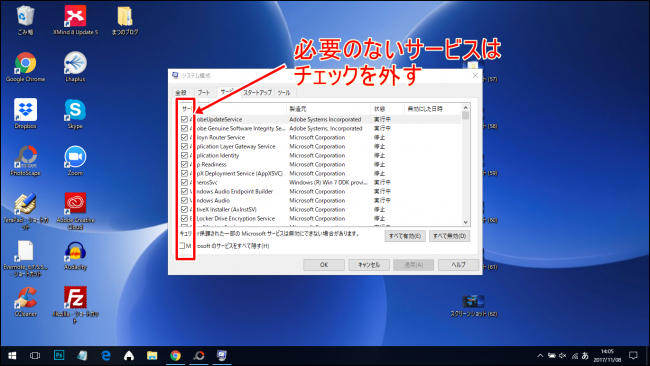650x366 pixels.
Task: Open PhotoScape desktop shortcut
Action: tap(26, 160)
